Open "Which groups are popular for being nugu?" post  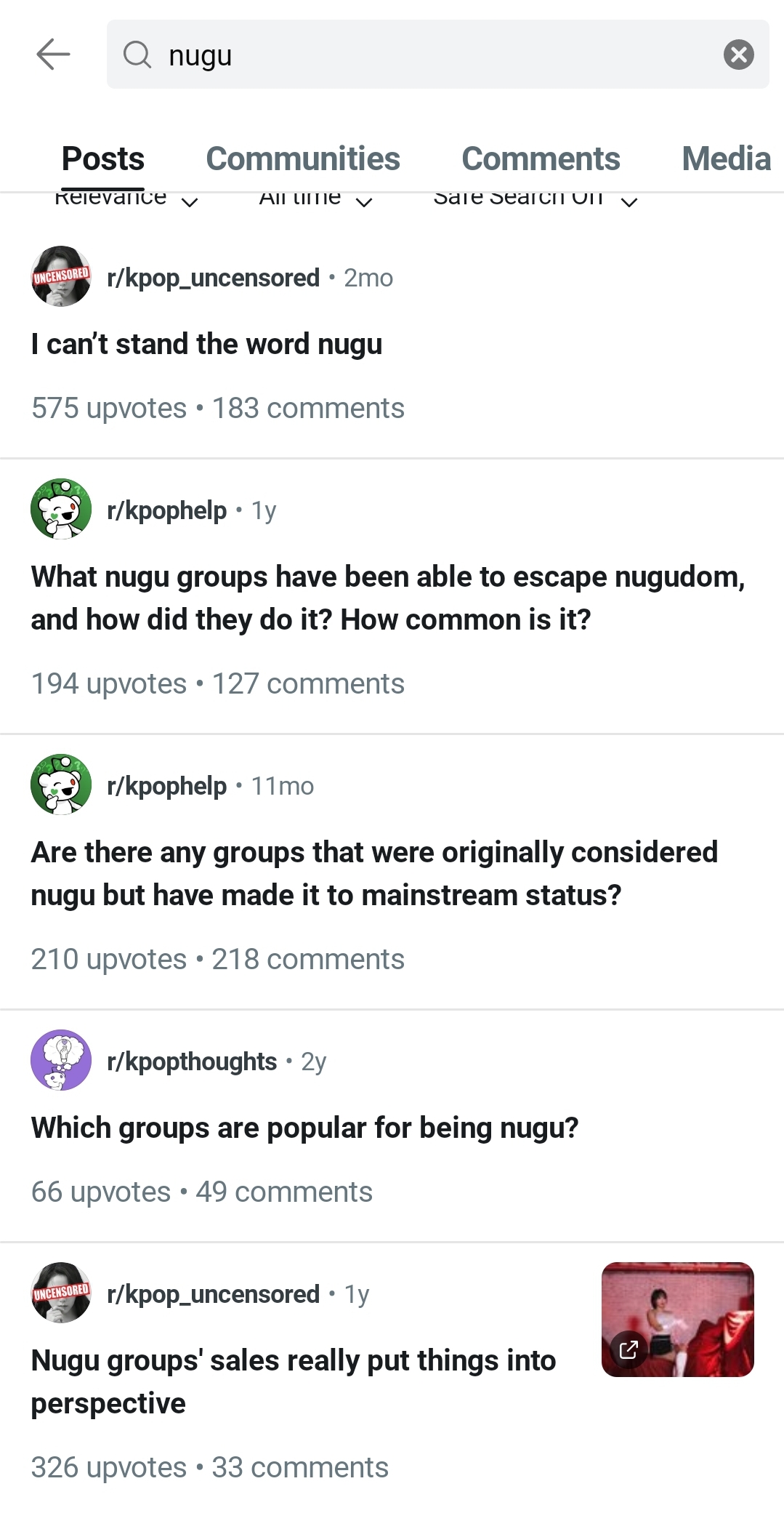click(x=304, y=1128)
